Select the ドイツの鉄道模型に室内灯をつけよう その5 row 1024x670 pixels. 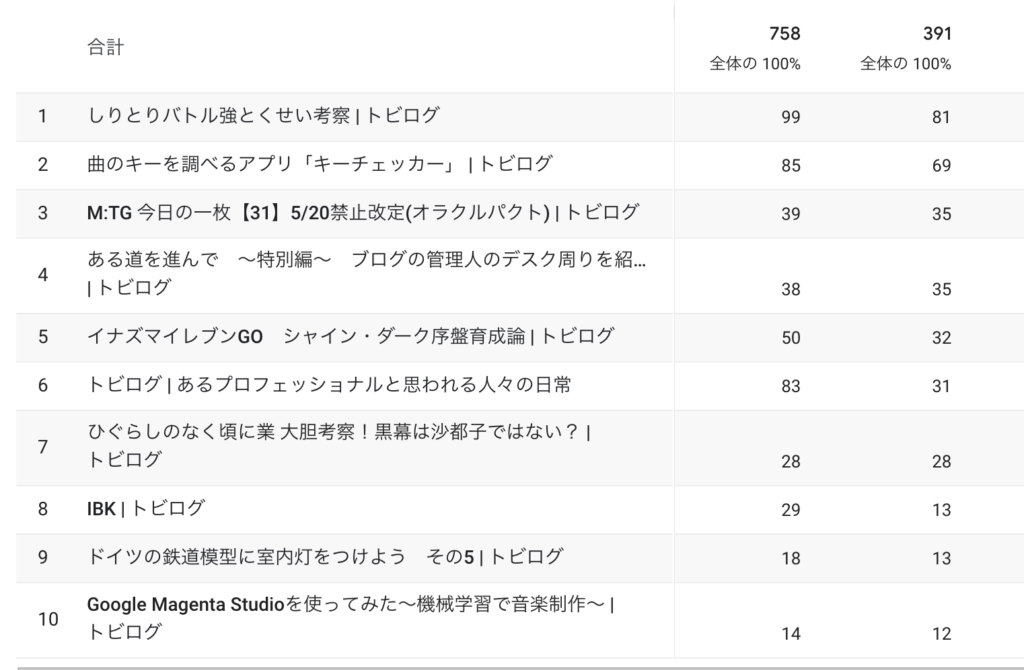tap(325, 557)
